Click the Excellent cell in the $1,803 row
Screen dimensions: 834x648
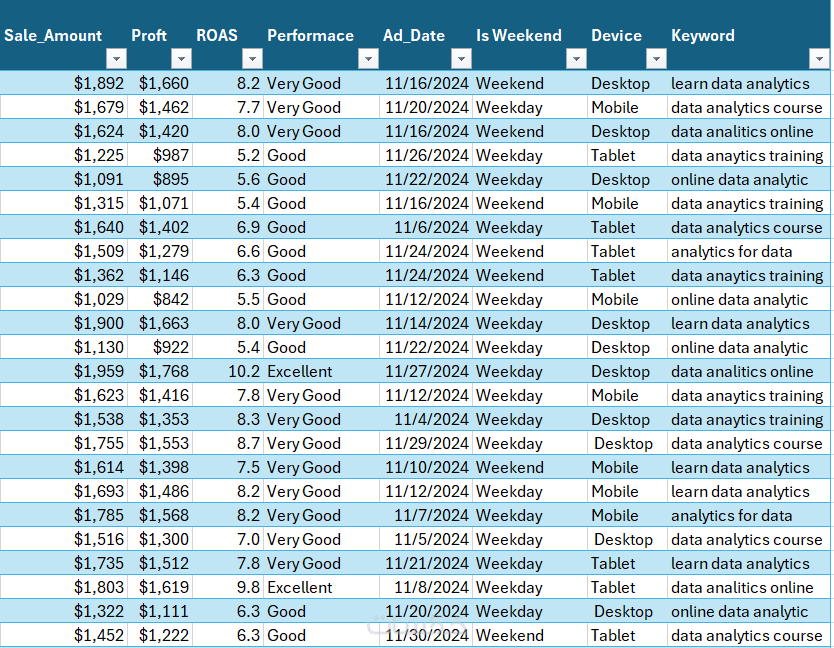(x=321, y=587)
